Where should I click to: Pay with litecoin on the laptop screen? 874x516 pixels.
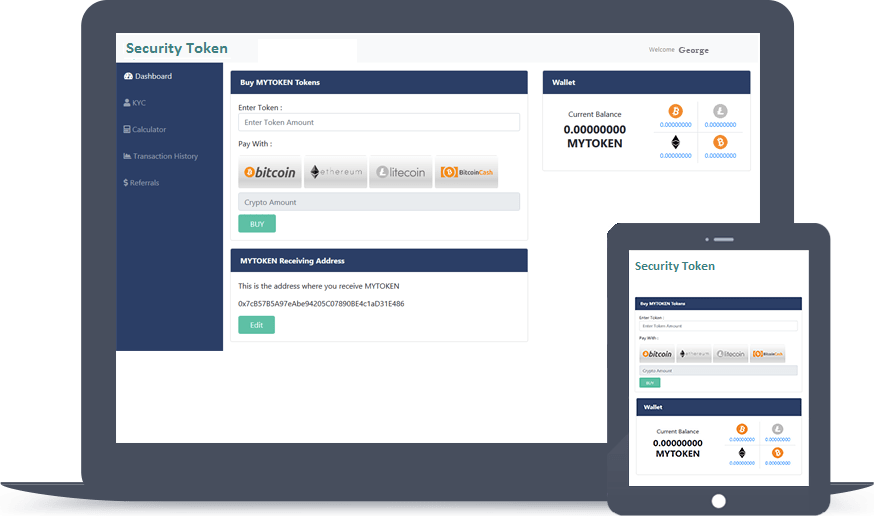pyautogui.click(x=401, y=172)
